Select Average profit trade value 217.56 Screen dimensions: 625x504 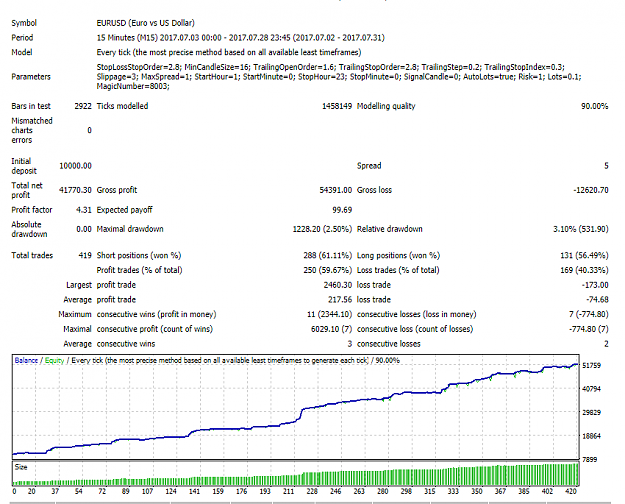point(340,300)
